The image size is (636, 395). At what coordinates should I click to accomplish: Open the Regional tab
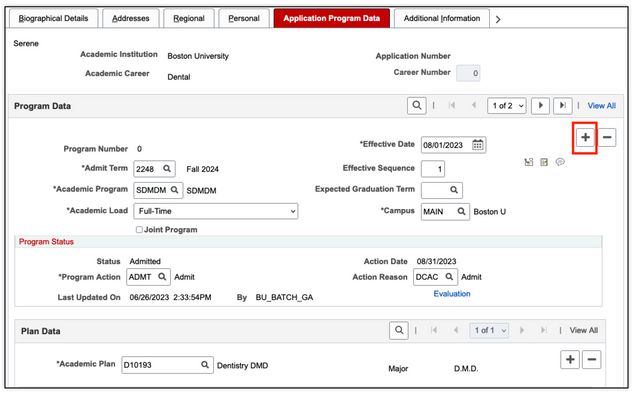(x=189, y=19)
